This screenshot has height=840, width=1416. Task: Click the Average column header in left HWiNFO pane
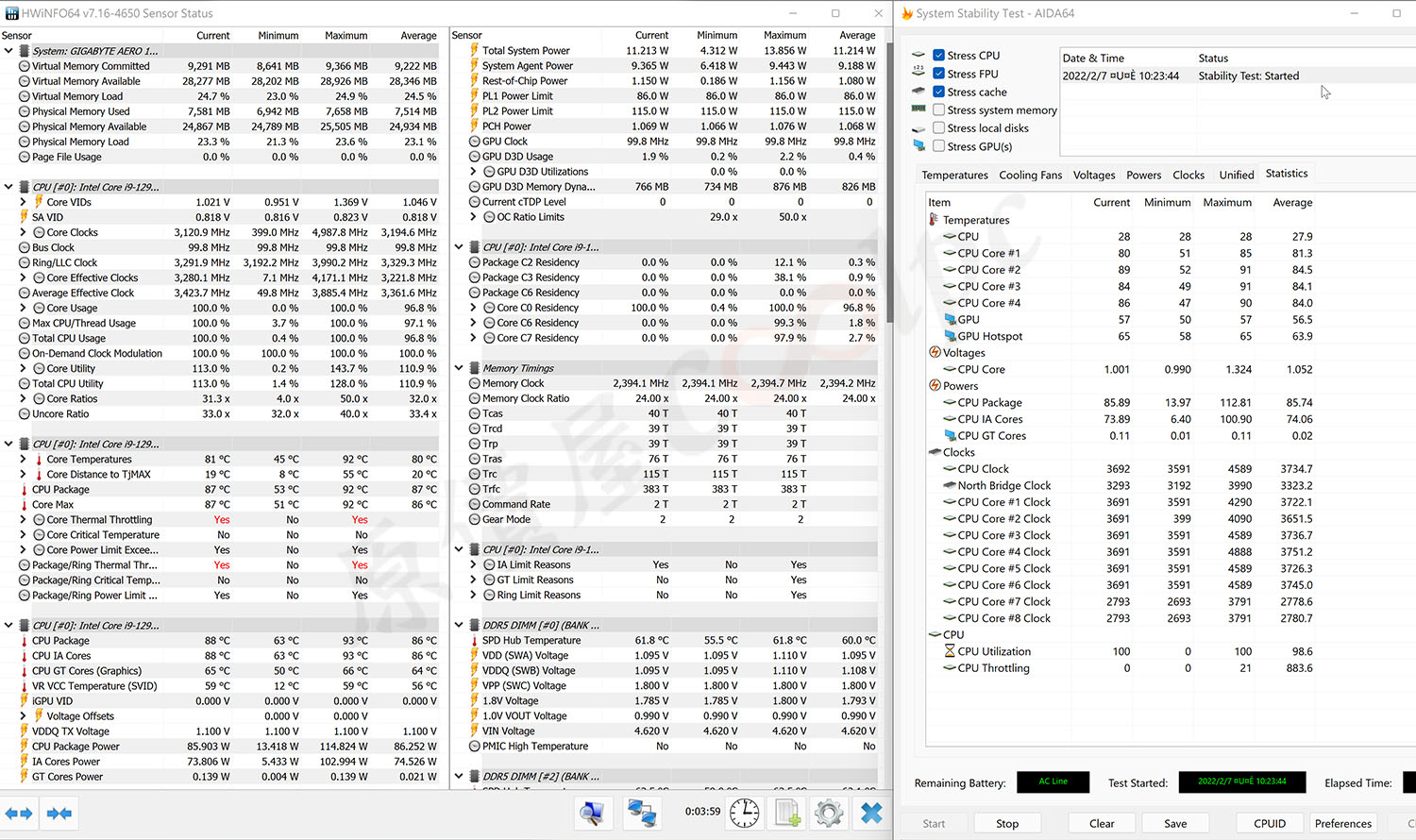pyautogui.click(x=418, y=36)
